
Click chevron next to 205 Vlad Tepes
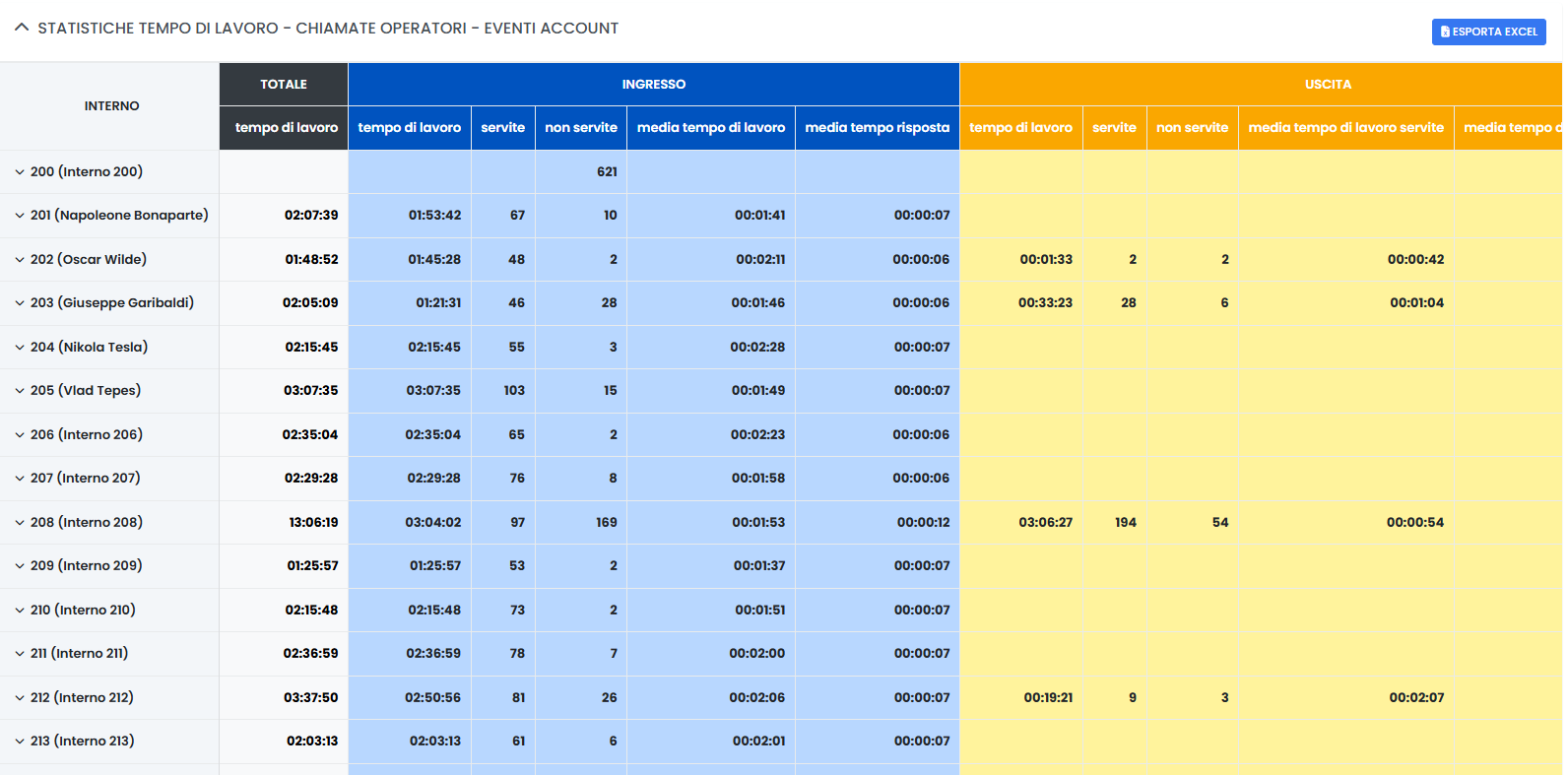pos(20,391)
